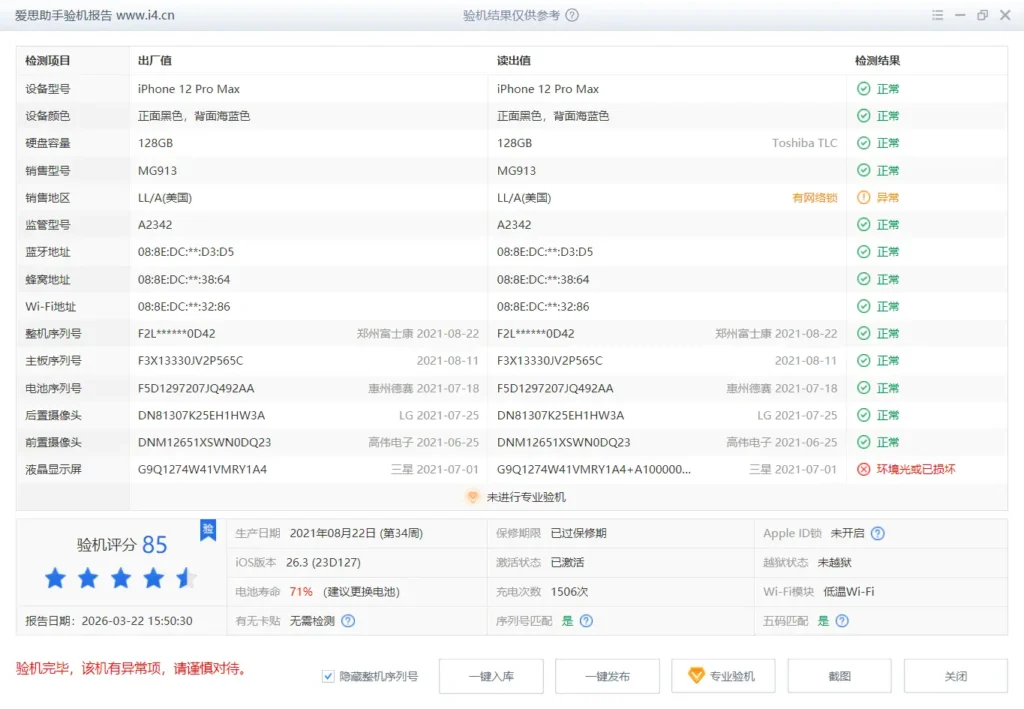Image resolution: width=1024 pixels, height=709 pixels.
Task: Click the 液晶显示屏 red error icon
Action: click(863, 469)
